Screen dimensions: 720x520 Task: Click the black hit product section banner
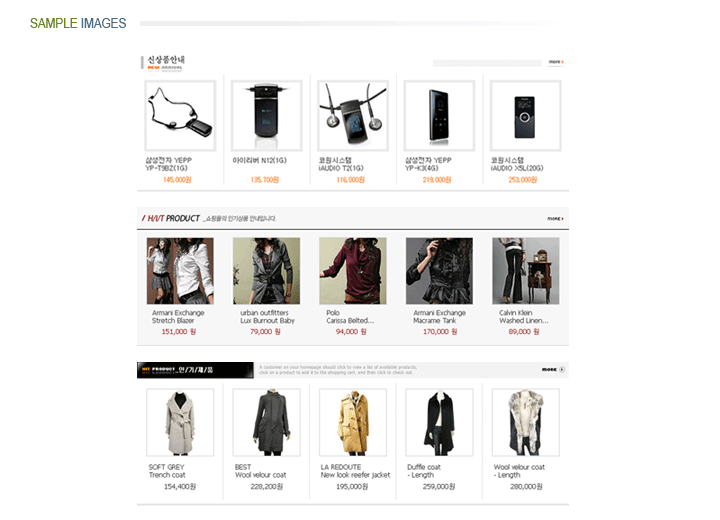tap(195, 370)
